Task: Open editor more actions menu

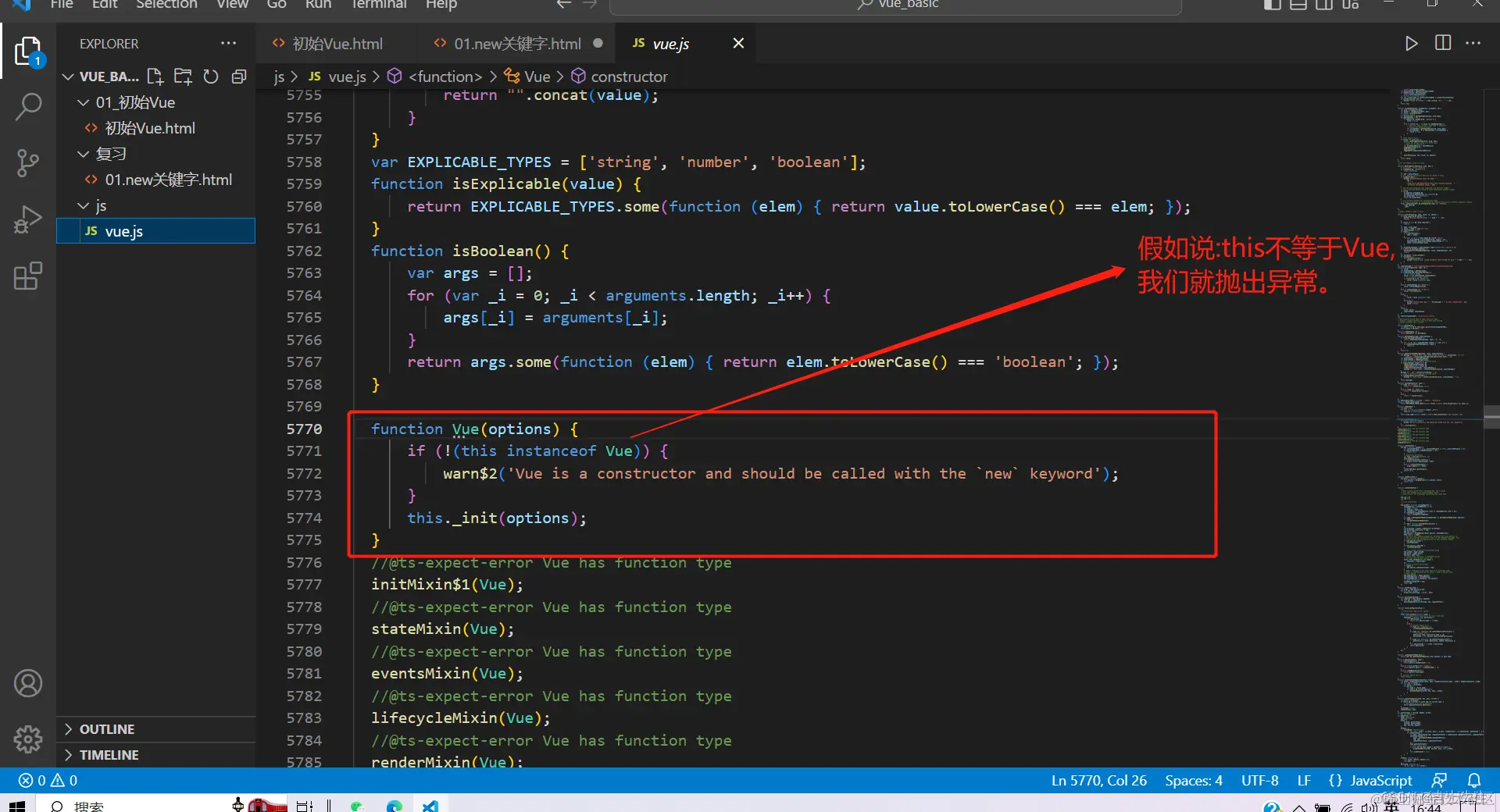Action: [1473, 43]
